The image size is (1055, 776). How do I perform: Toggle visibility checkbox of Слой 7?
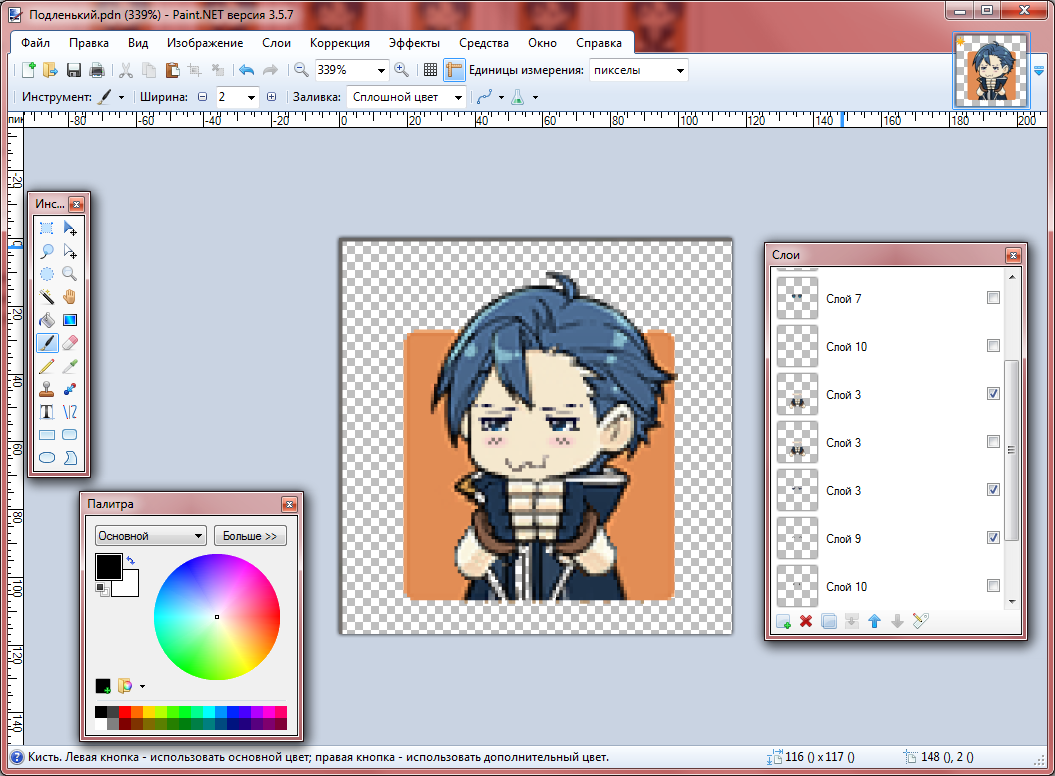[993, 297]
